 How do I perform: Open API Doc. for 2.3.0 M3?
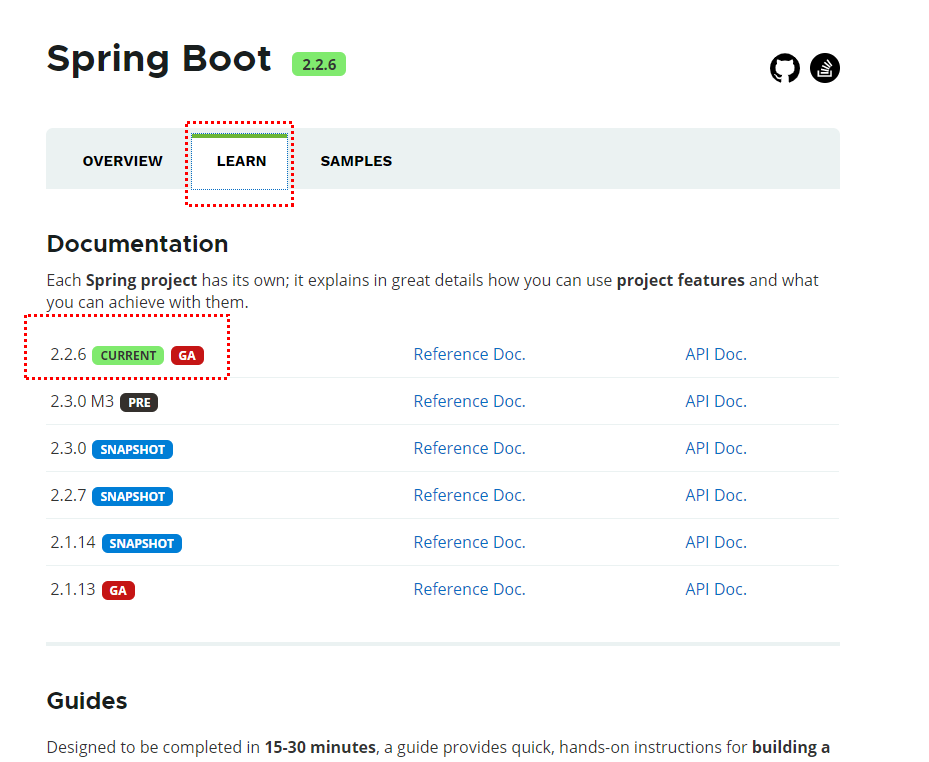[716, 401]
